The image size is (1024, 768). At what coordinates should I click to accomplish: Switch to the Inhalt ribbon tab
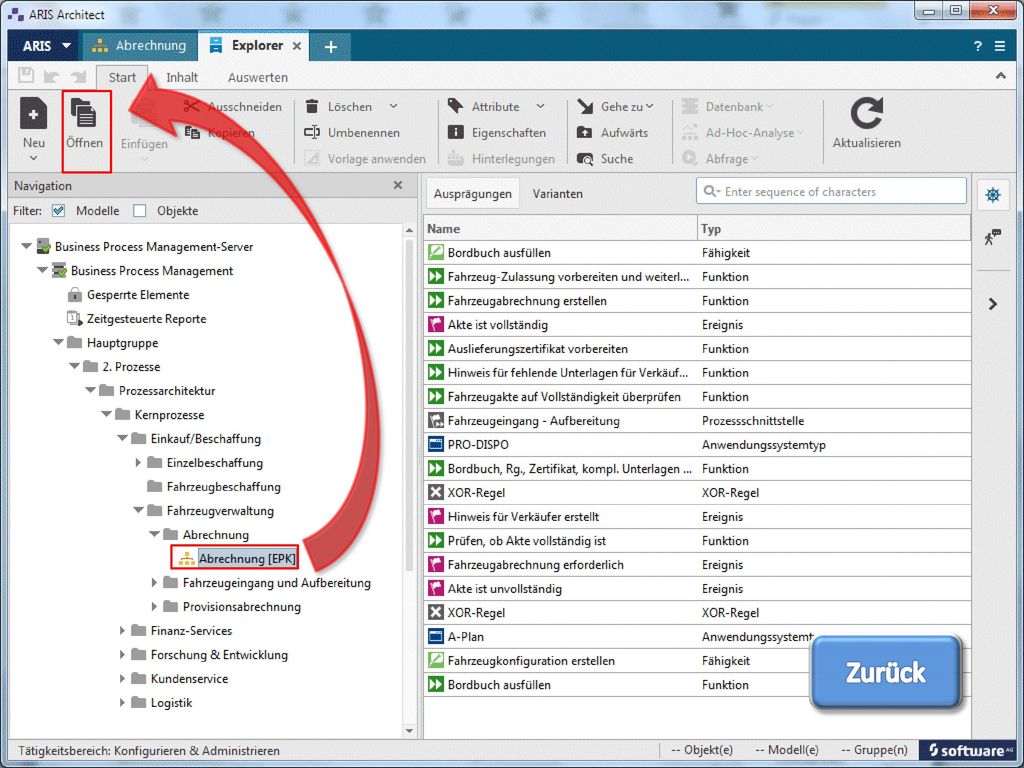[x=182, y=77]
